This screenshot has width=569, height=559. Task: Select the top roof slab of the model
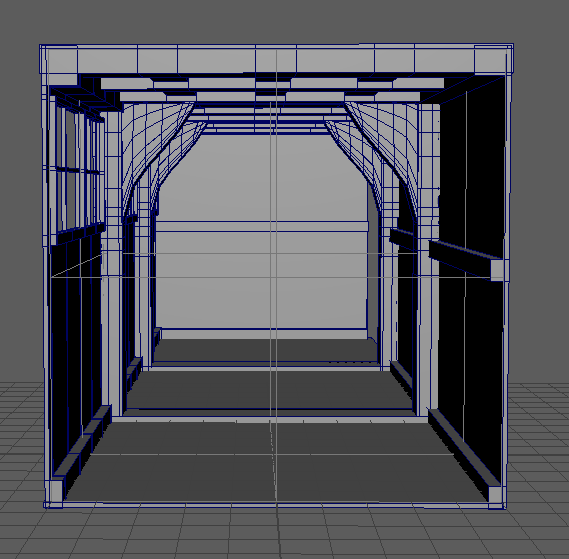point(276,60)
